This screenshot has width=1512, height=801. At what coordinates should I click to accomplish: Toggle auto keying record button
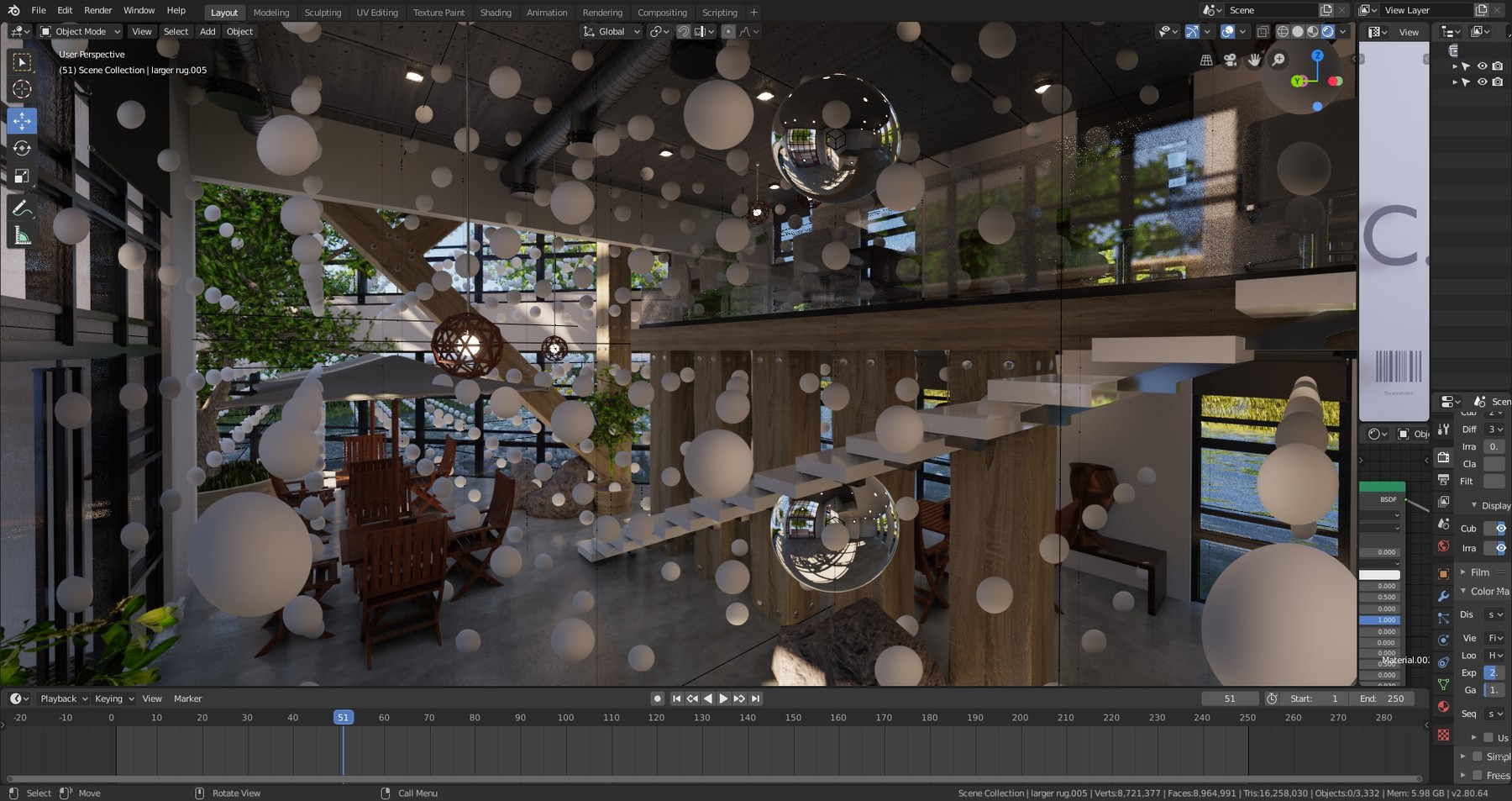[658, 698]
